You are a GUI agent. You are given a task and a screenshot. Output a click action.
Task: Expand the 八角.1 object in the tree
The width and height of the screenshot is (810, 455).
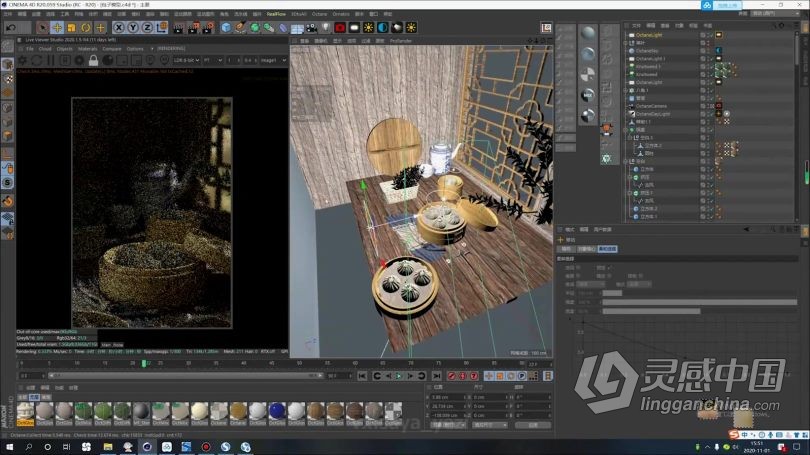click(x=626, y=90)
